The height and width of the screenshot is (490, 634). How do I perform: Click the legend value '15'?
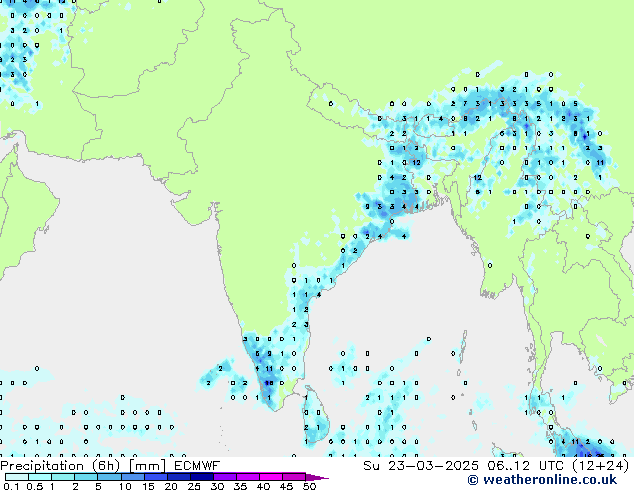coord(148,486)
